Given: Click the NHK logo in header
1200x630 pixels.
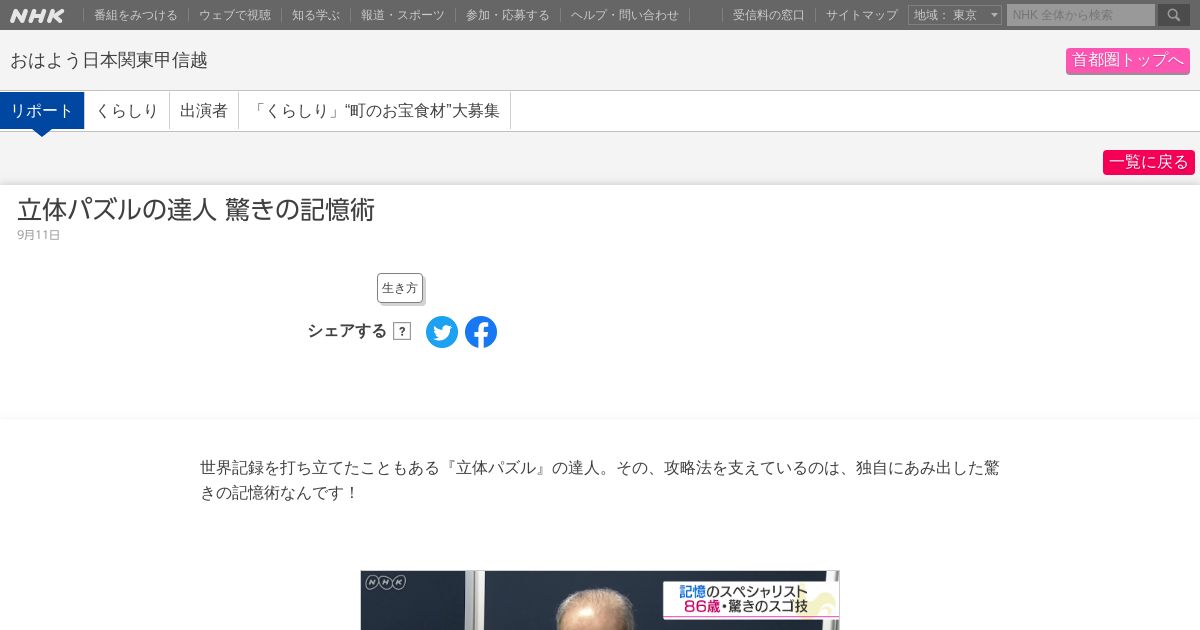Looking at the screenshot, I should (x=37, y=15).
